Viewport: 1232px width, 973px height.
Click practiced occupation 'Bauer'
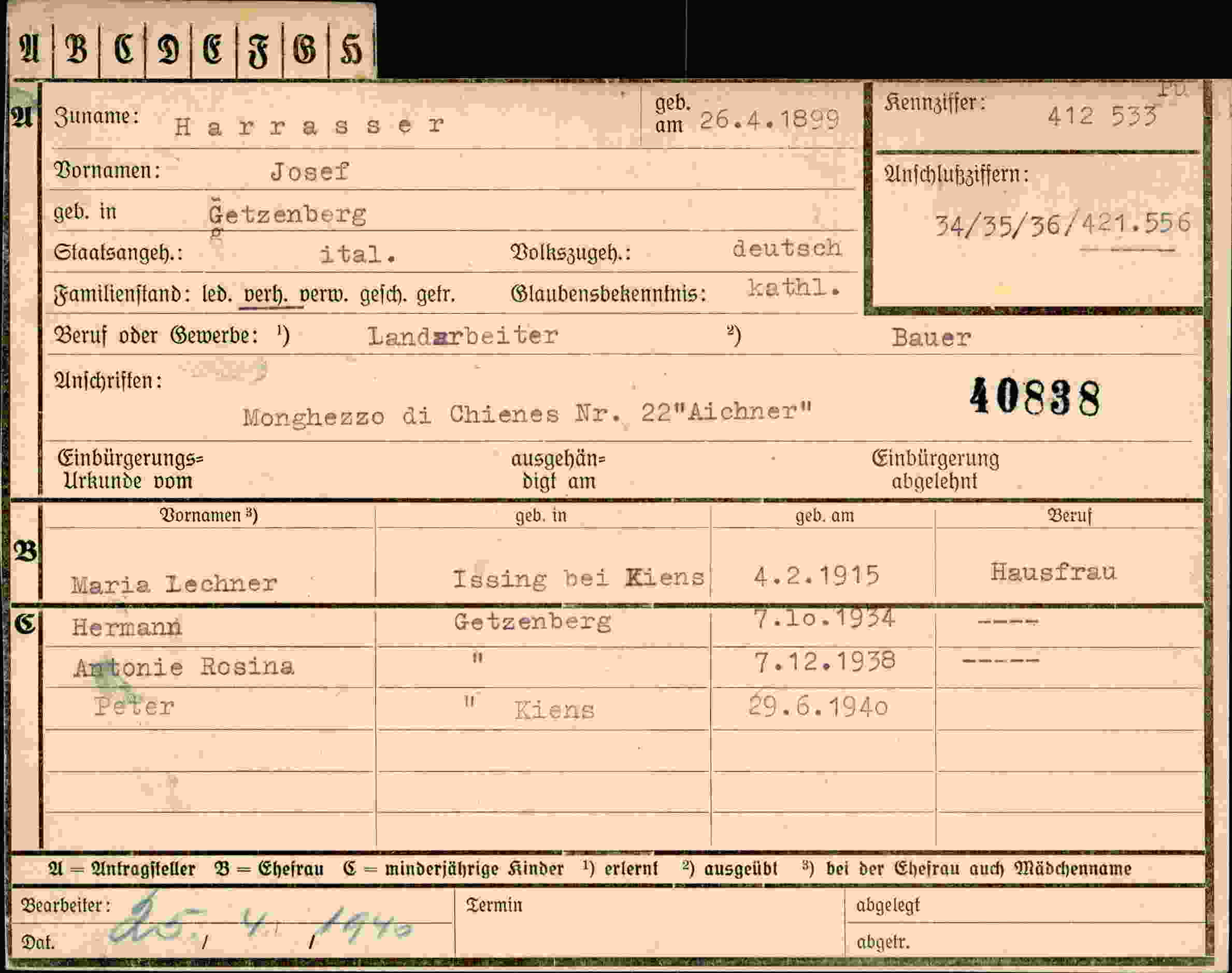point(932,338)
